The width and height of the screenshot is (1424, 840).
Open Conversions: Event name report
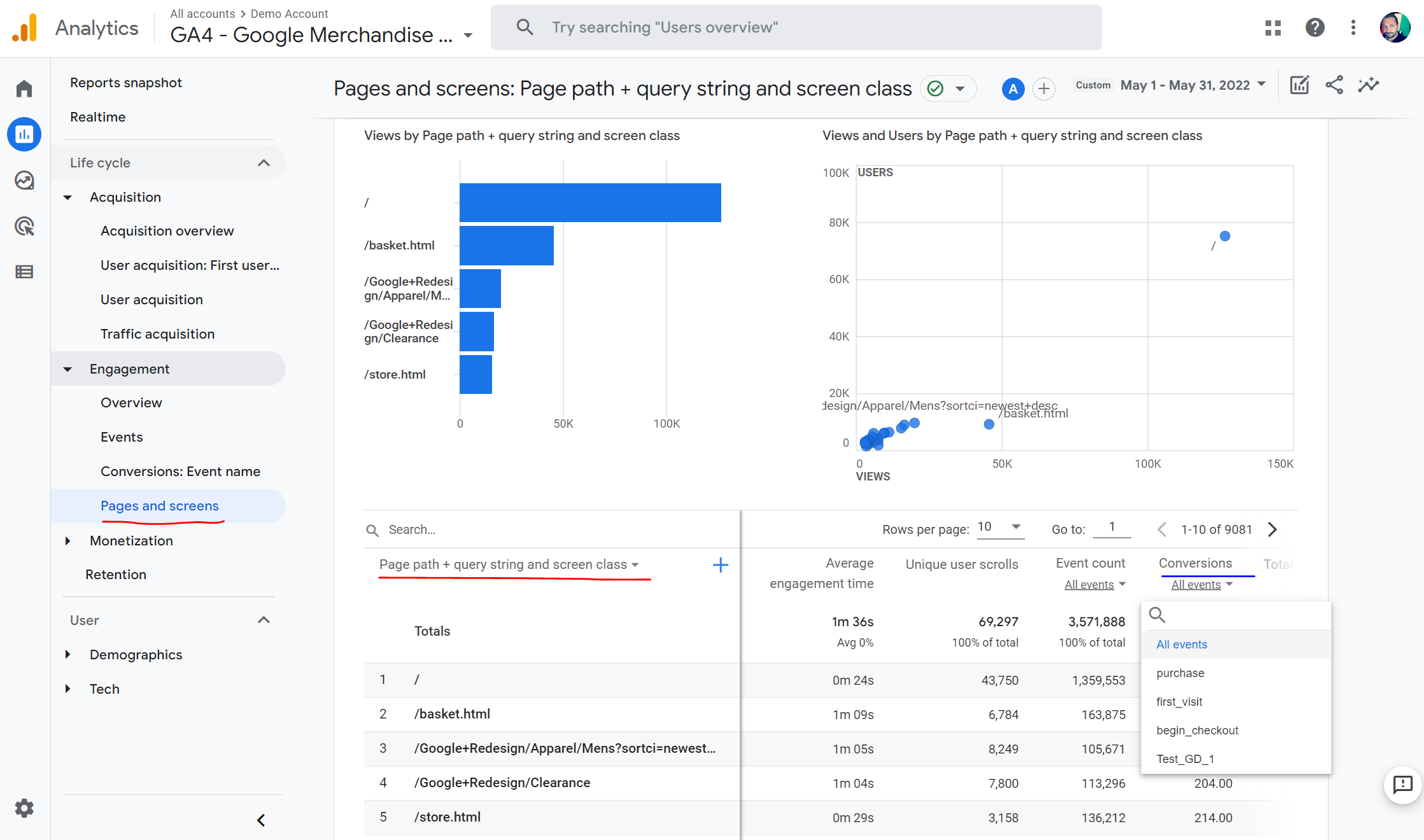click(180, 472)
